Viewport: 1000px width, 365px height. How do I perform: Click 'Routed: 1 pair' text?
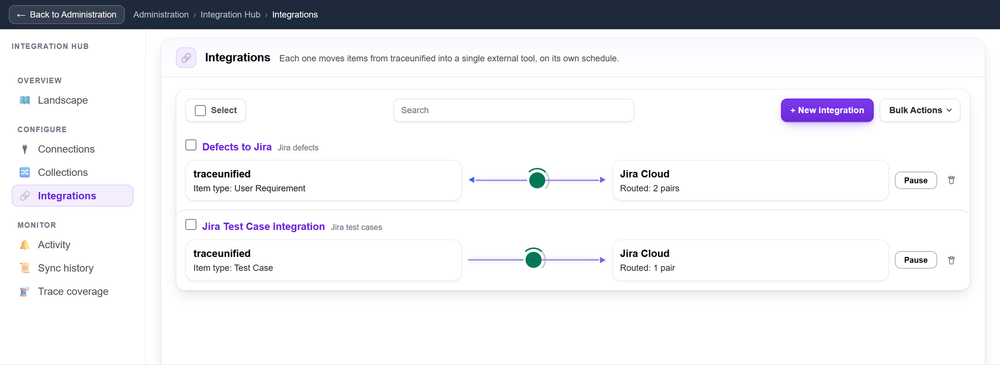(x=647, y=268)
